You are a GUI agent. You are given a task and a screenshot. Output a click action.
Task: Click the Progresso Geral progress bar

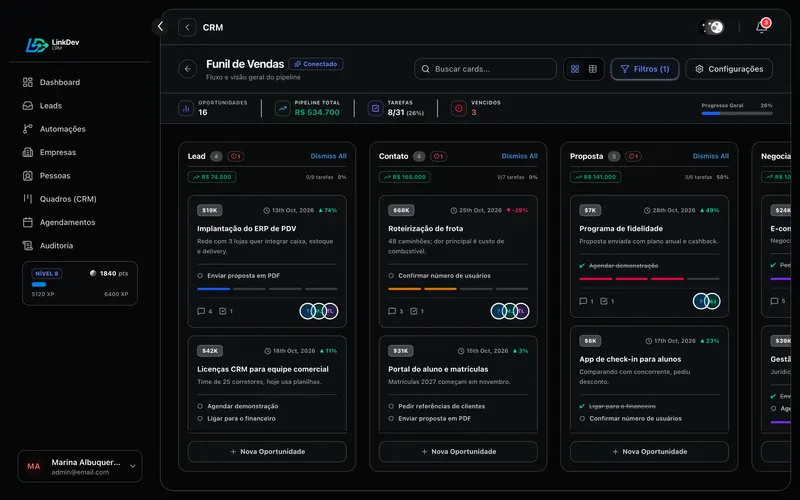pos(737,113)
